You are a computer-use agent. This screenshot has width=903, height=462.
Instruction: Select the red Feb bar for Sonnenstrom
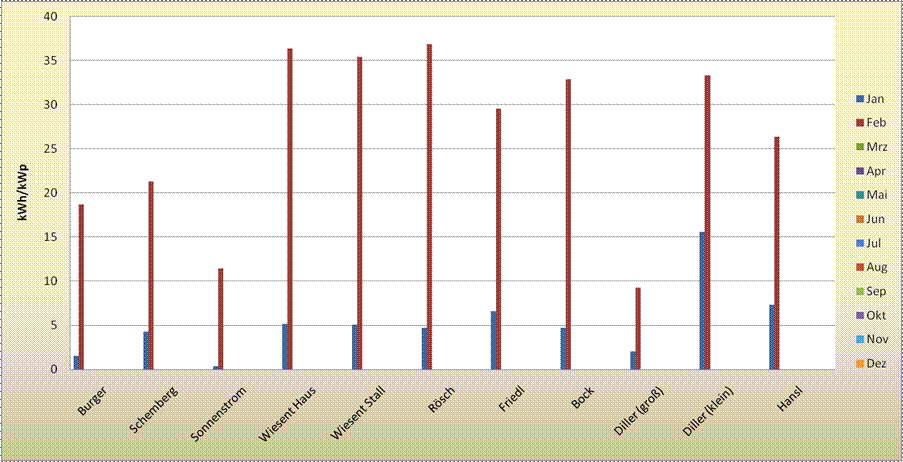click(221, 319)
